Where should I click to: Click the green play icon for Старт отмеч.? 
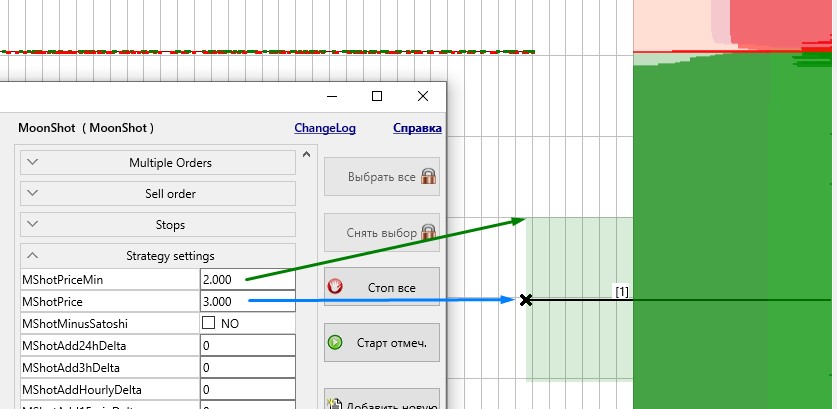coord(336,343)
